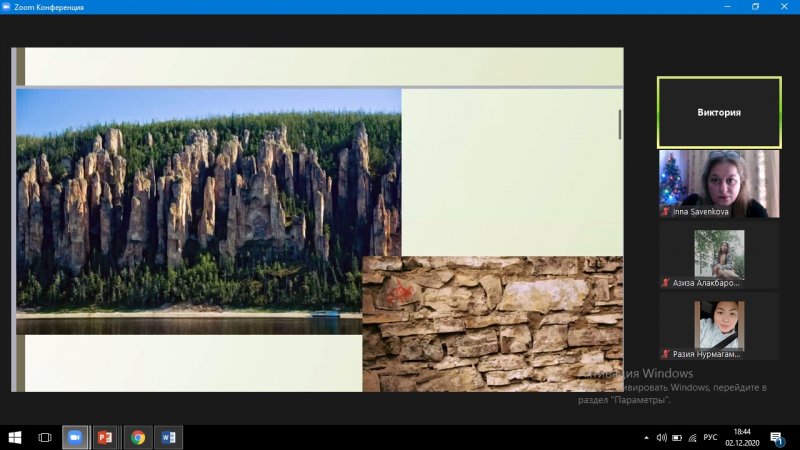
Task: Select Inna Savenkova's video tile
Action: pos(718,184)
